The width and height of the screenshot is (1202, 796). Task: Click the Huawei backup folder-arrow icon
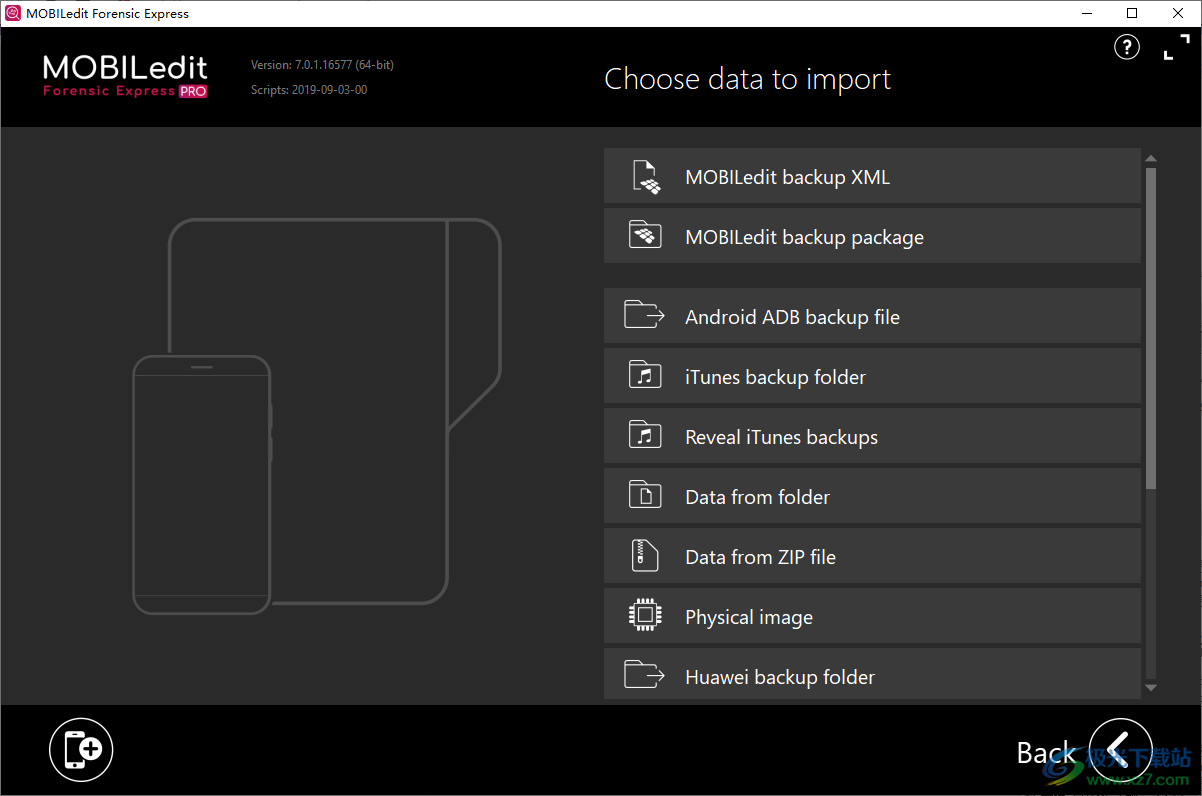[645, 675]
